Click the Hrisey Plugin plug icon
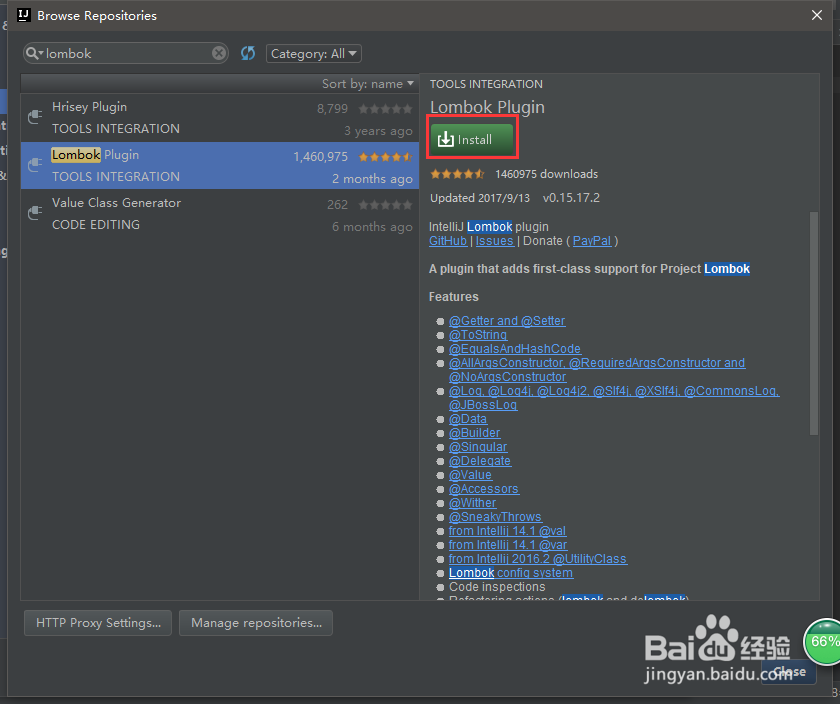The height and width of the screenshot is (704, 840). coord(35,116)
